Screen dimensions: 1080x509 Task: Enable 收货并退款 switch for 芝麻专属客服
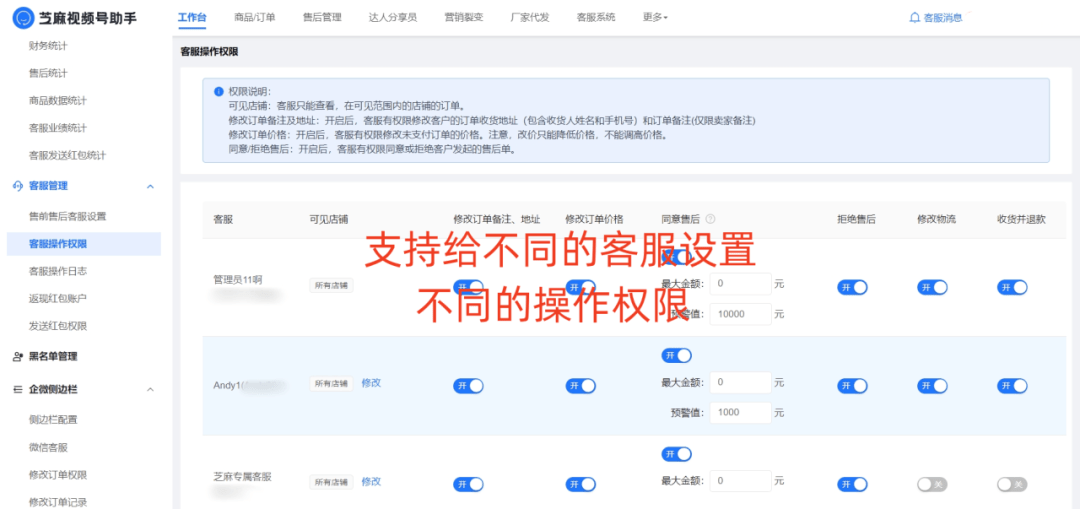(x=1012, y=484)
